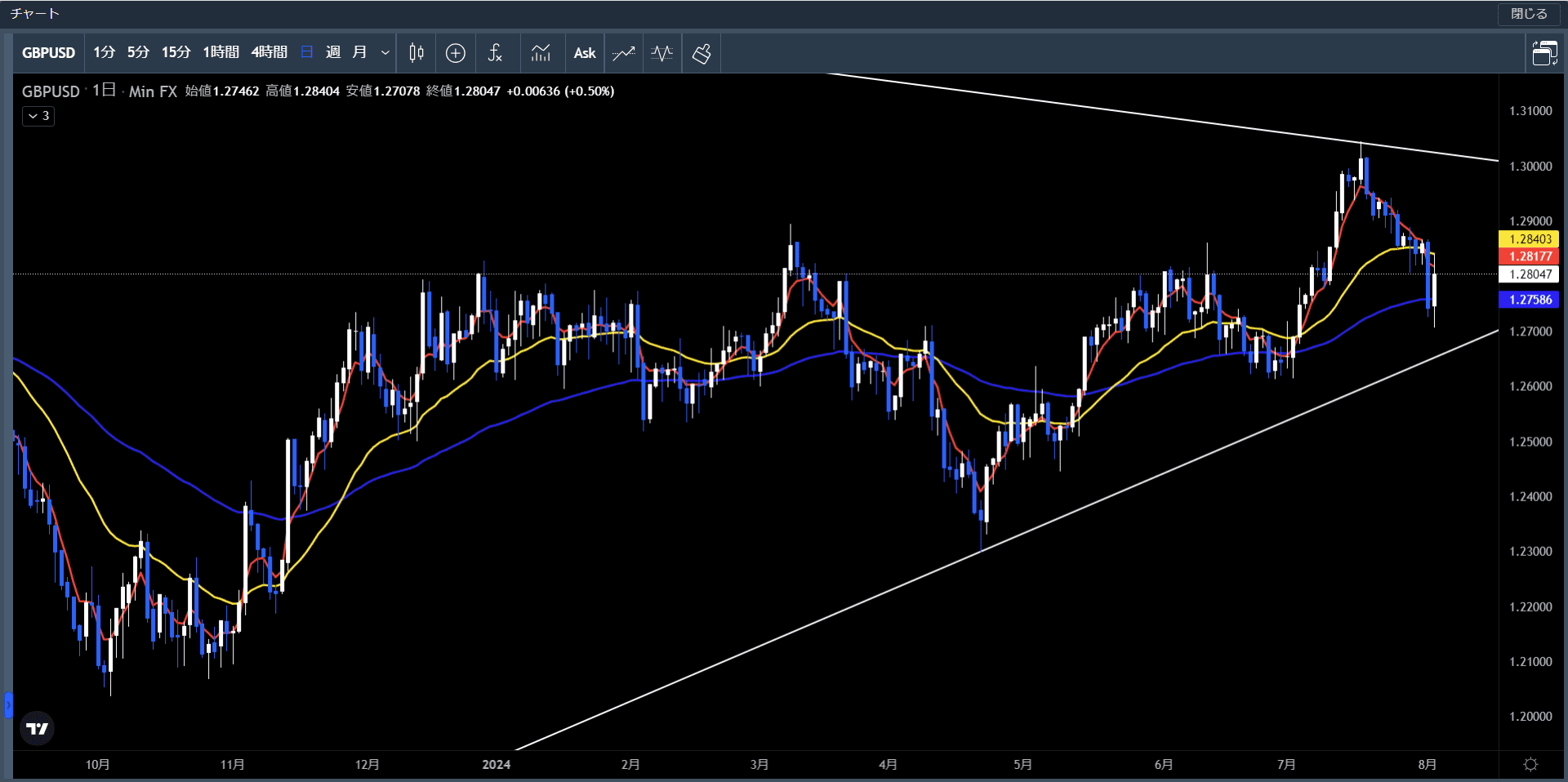Select the 月 monthly timeframe
The height and width of the screenshot is (782, 1568).
point(359,53)
